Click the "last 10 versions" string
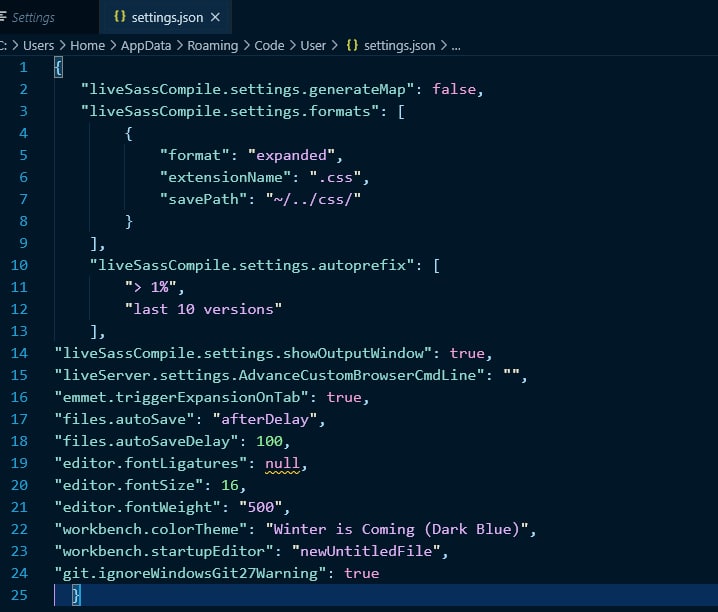 point(203,309)
